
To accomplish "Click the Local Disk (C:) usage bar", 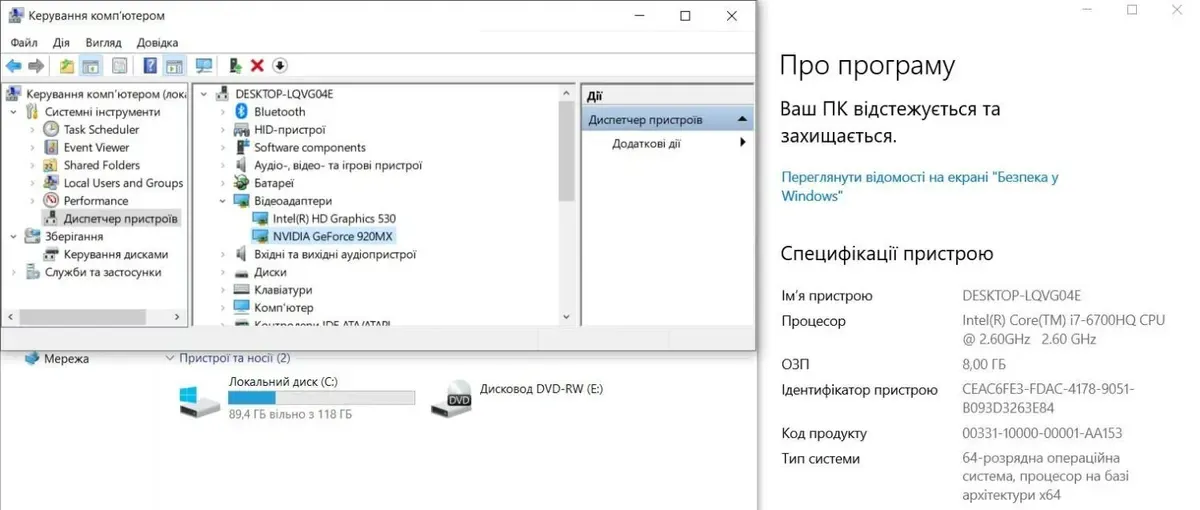I will pos(321,398).
